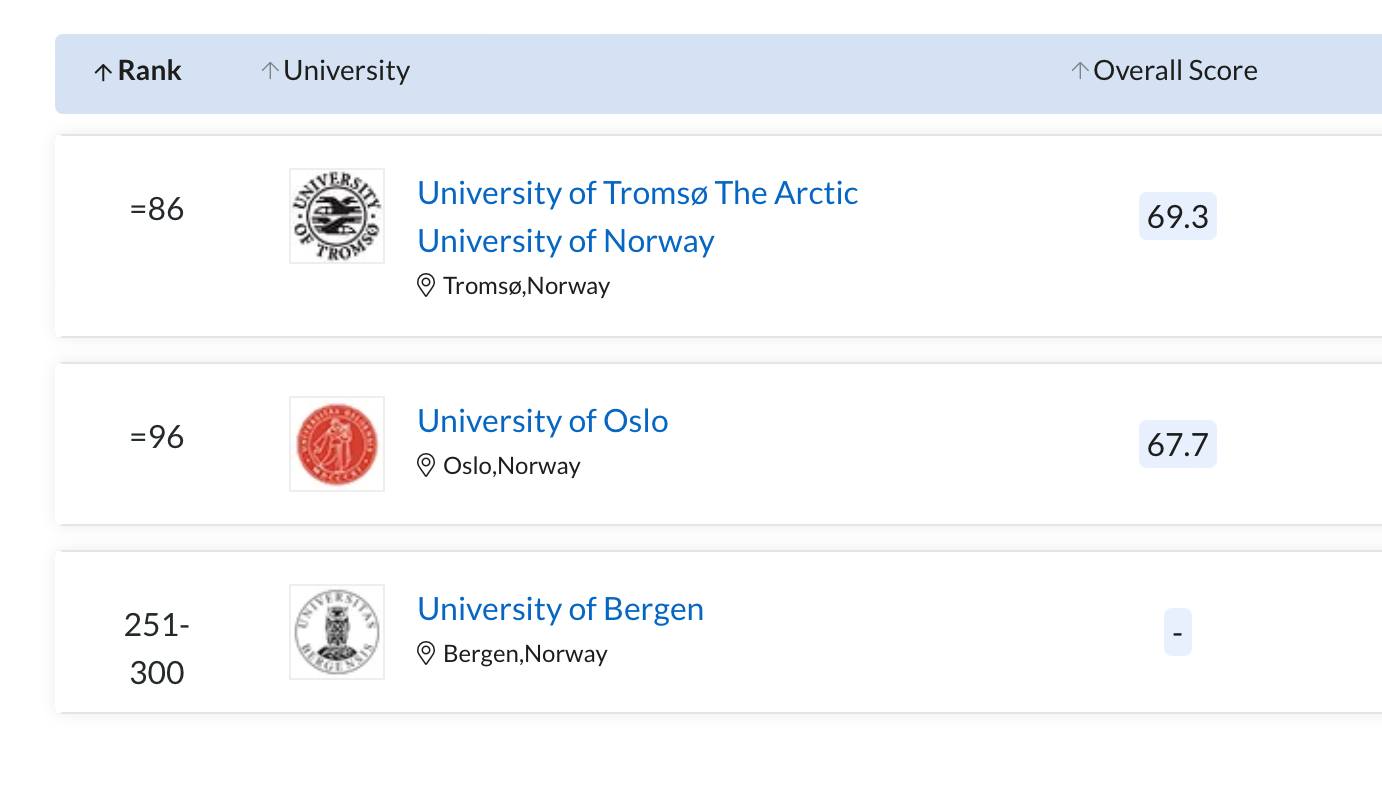Click location pin icon beside Oslo,Norway
This screenshot has height=794, width=1382.
pyautogui.click(x=426, y=466)
